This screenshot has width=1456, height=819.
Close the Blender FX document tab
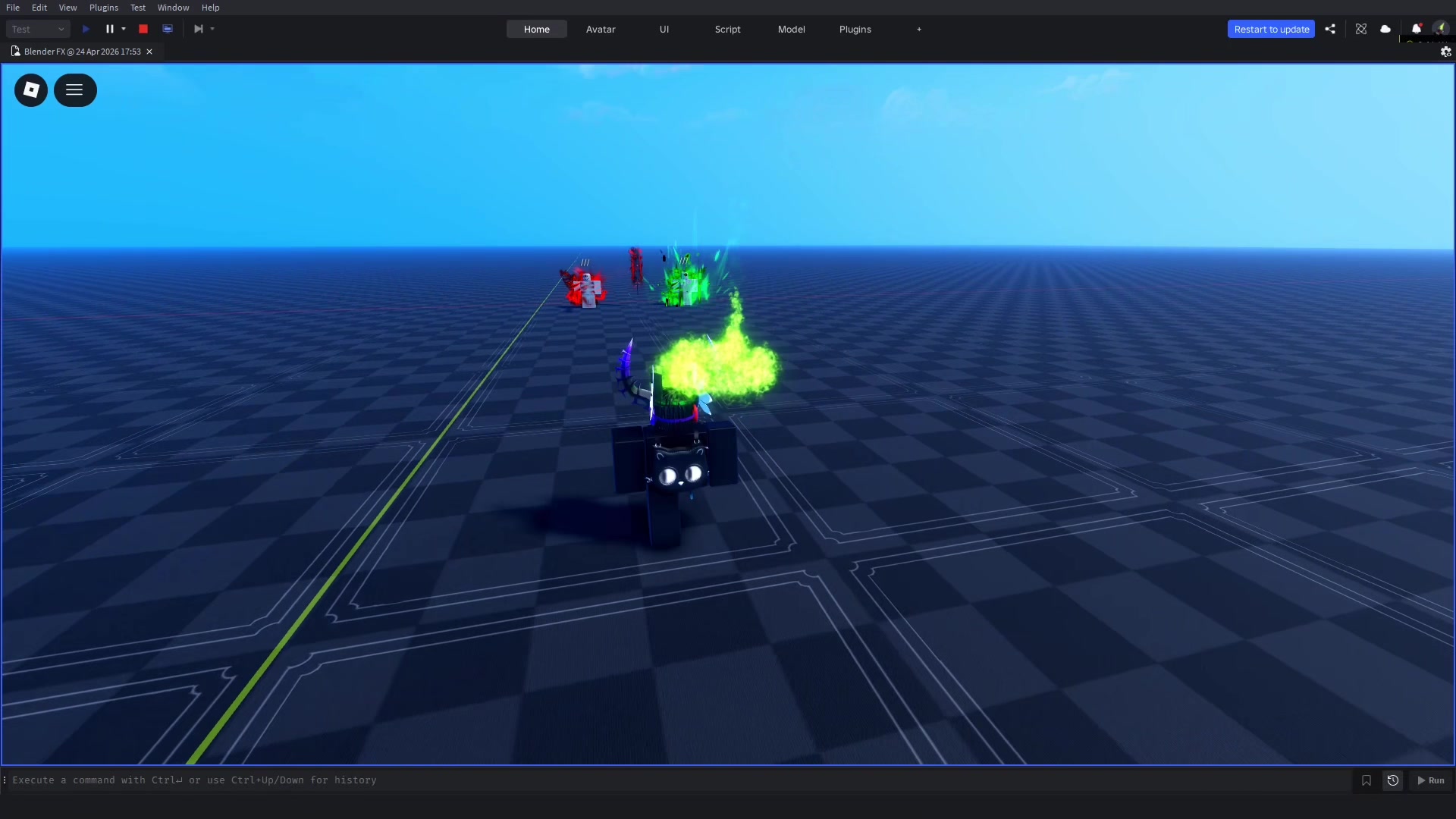click(149, 52)
